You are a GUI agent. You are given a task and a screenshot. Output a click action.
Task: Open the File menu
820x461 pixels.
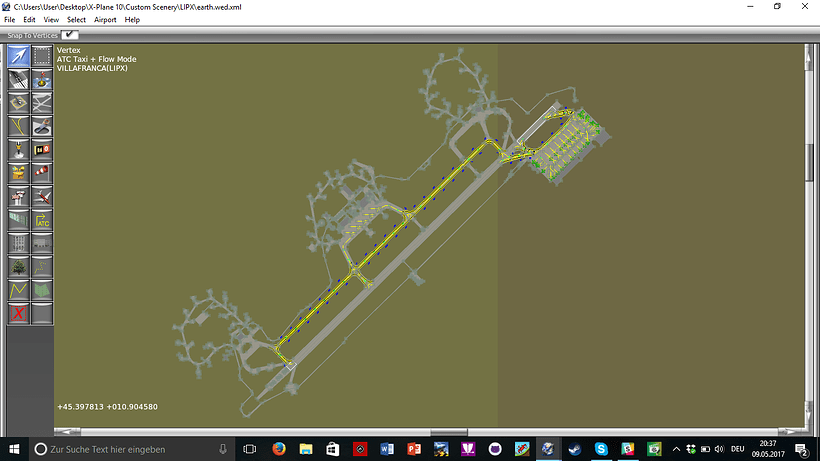click(9, 20)
